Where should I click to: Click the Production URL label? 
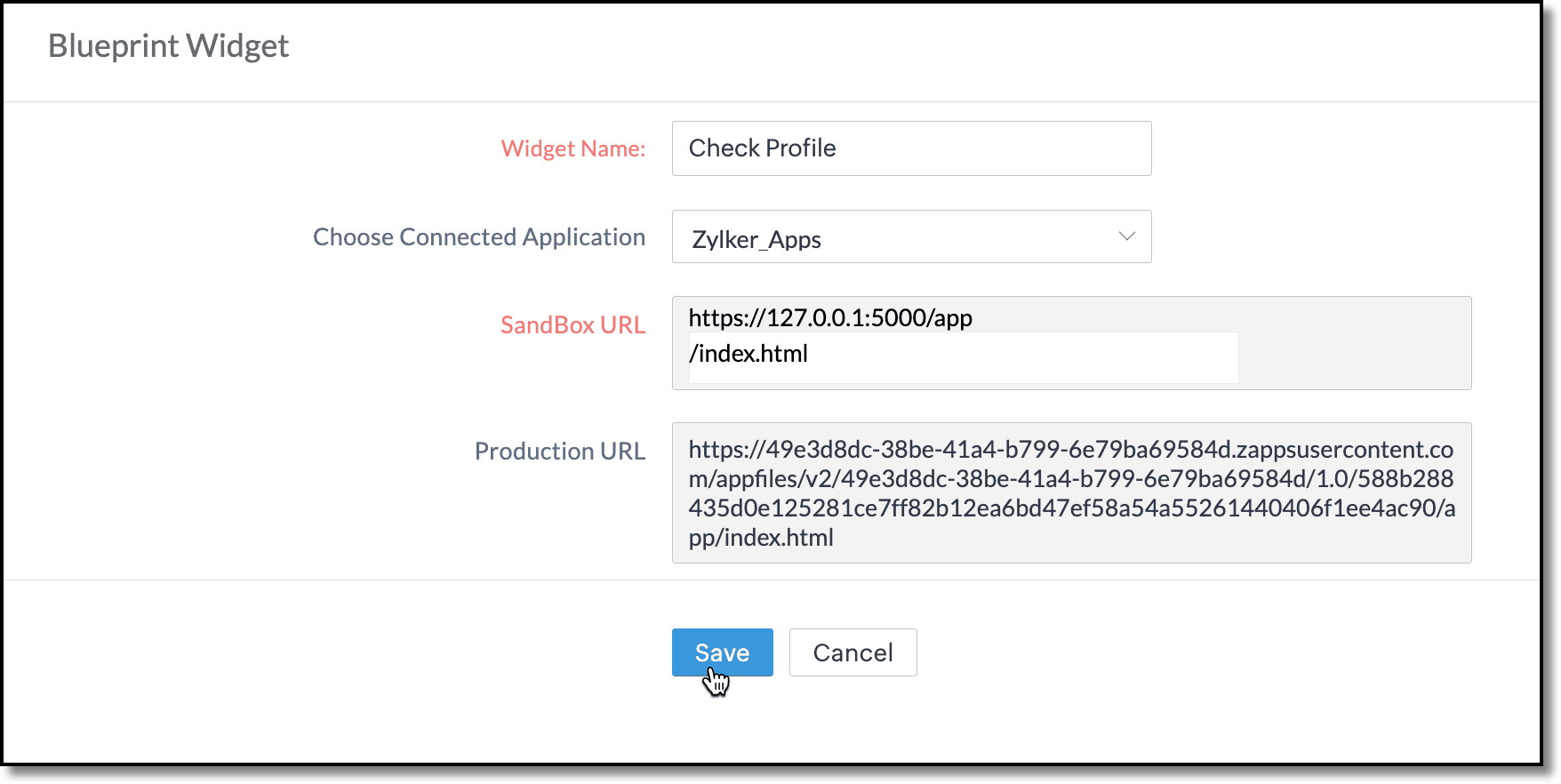point(560,452)
